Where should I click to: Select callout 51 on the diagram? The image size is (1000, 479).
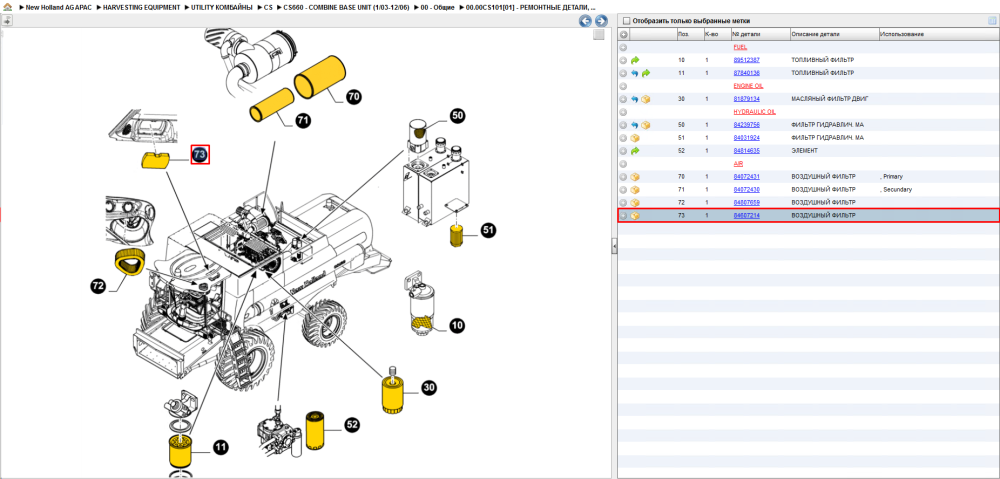[489, 230]
